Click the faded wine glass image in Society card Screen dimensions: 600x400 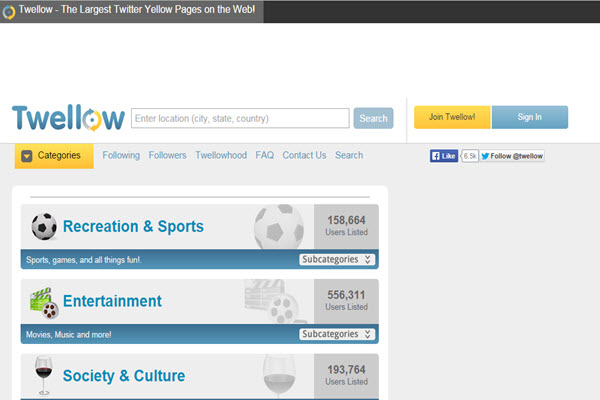pos(279,376)
